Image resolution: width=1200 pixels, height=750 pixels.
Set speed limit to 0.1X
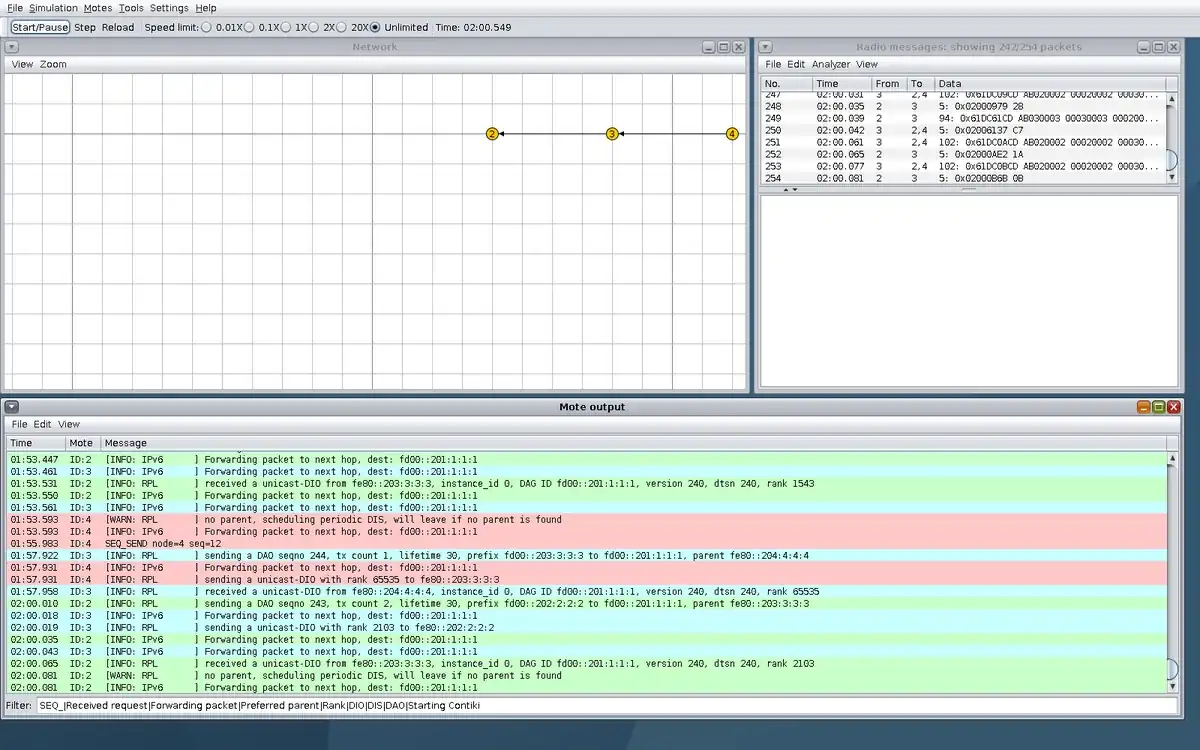point(249,27)
